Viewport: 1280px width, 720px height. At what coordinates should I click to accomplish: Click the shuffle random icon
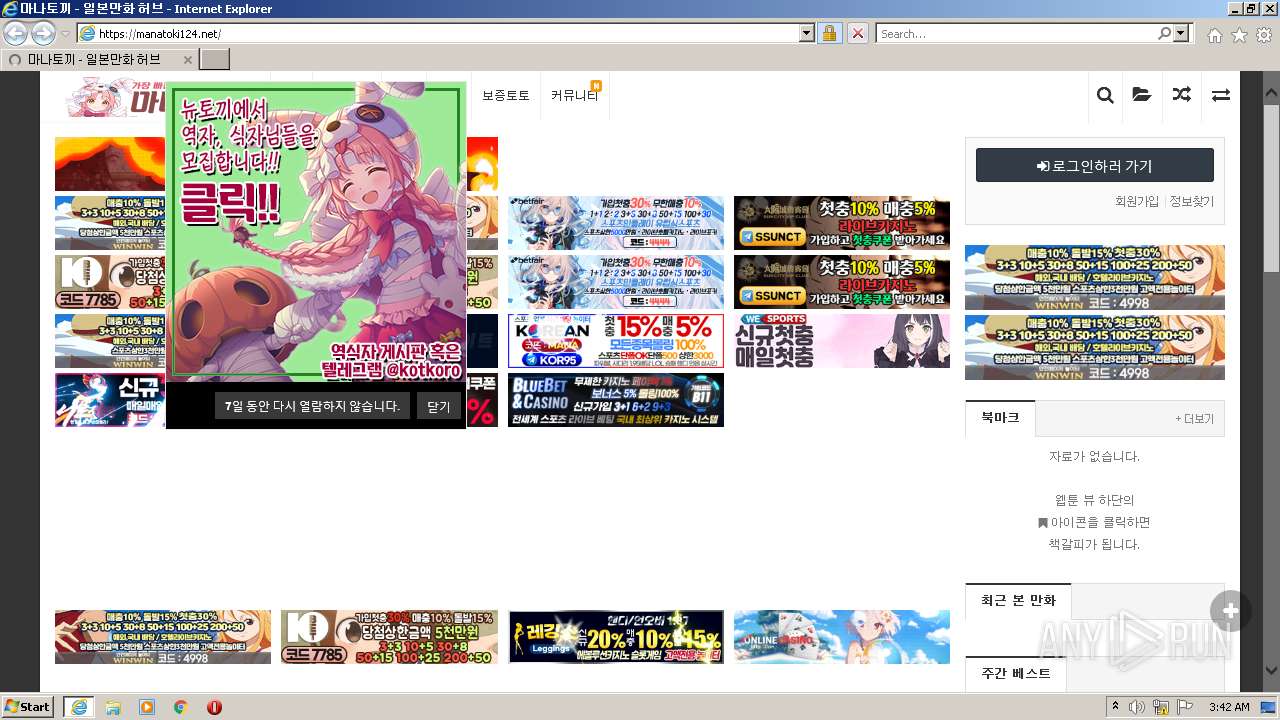[x=1181, y=95]
